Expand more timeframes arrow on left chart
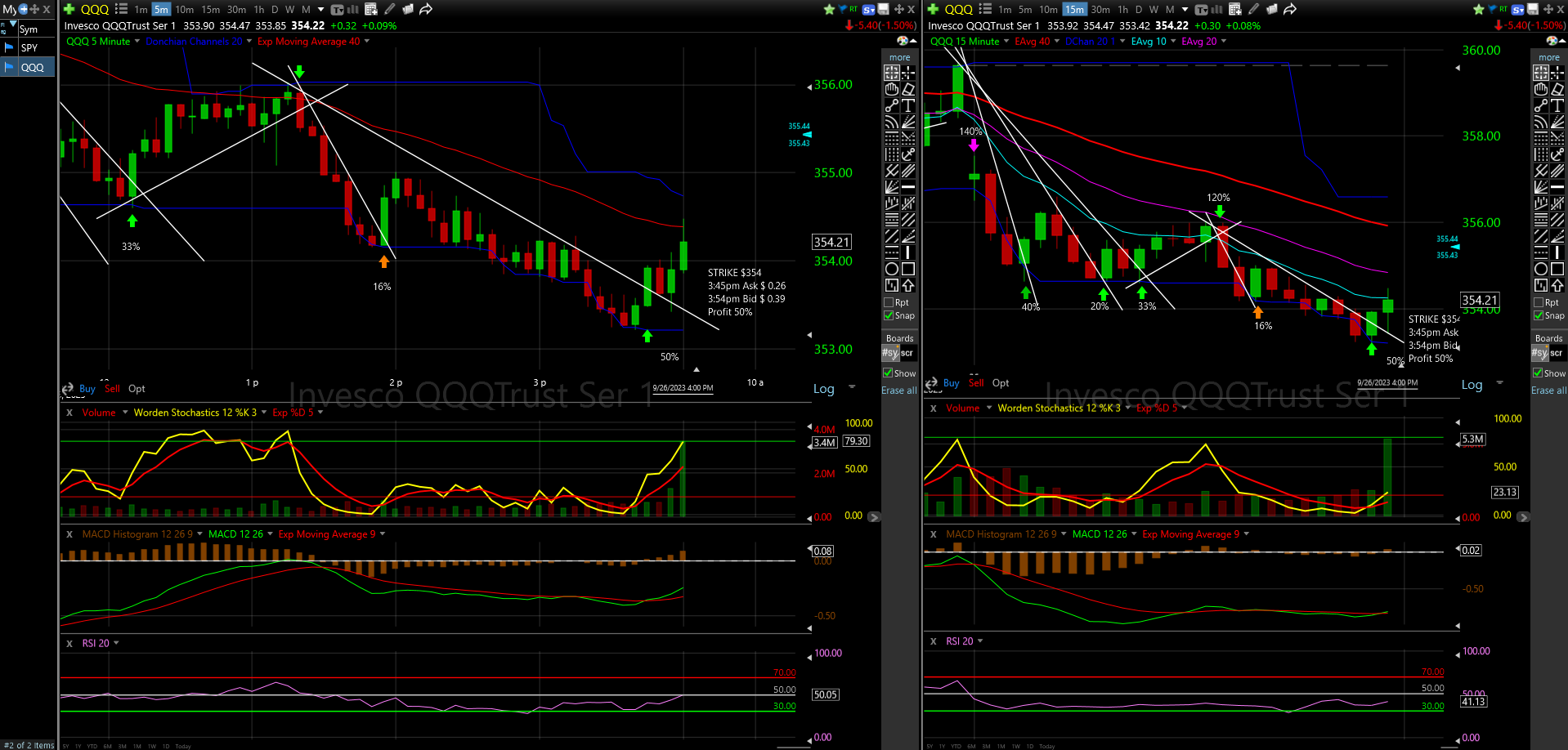The width and height of the screenshot is (1568, 750). (x=320, y=10)
